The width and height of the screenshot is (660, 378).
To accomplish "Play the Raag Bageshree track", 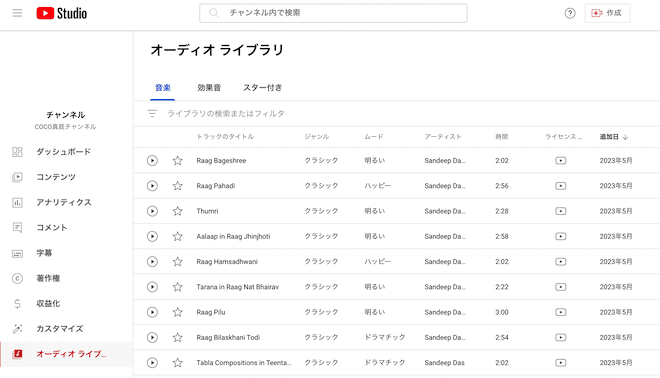I will tap(152, 160).
